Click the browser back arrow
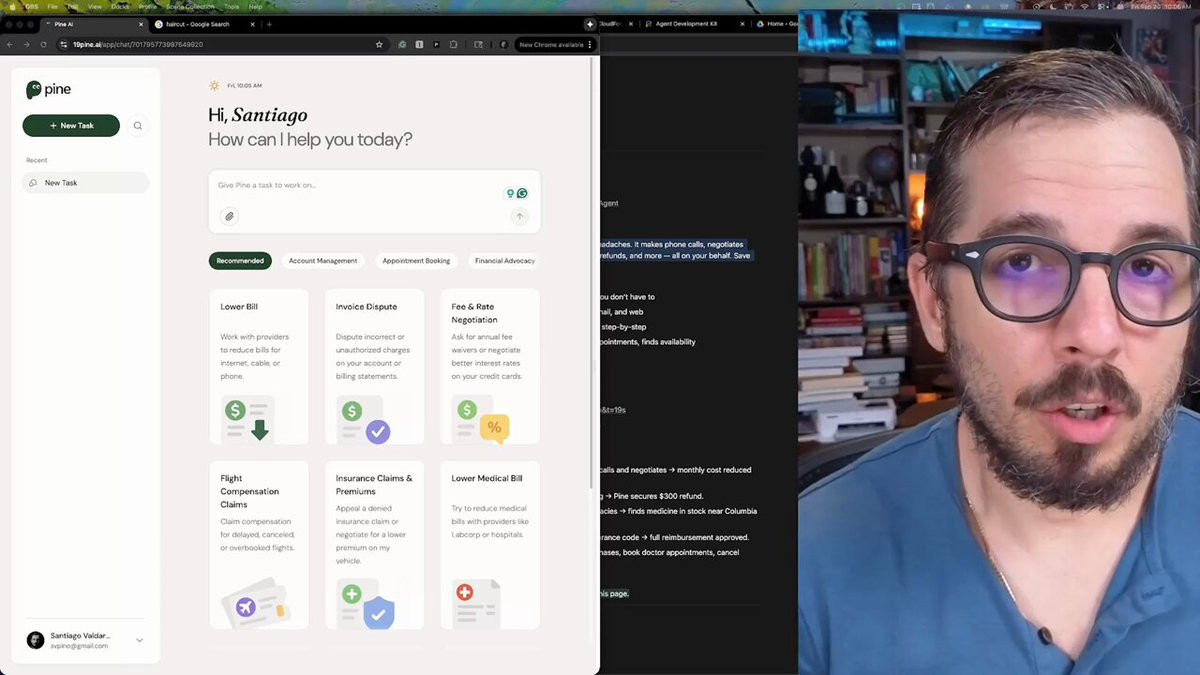Image resolution: width=1200 pixels, height=675 pixels. point(10,44)
